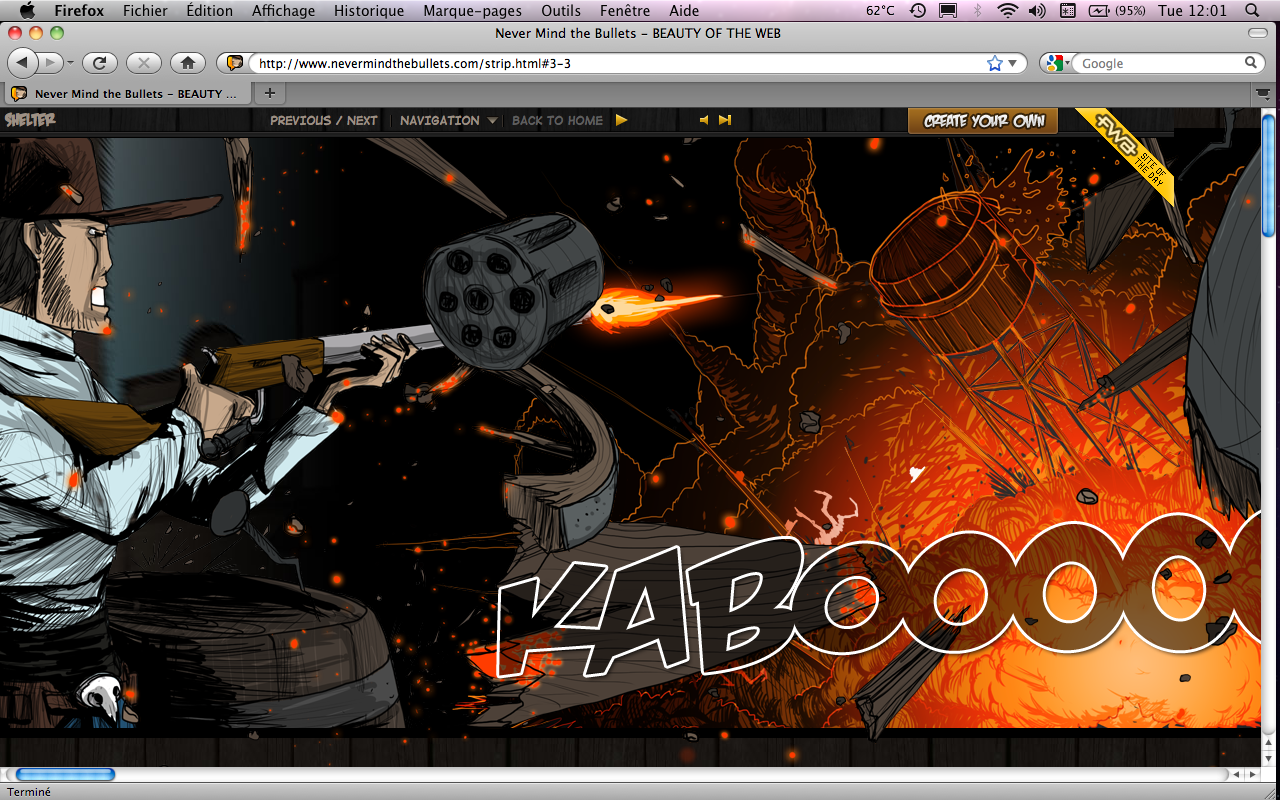Click the Tue 12:01 clock
Screen dimensions: 1280x800
(1192, 11)
